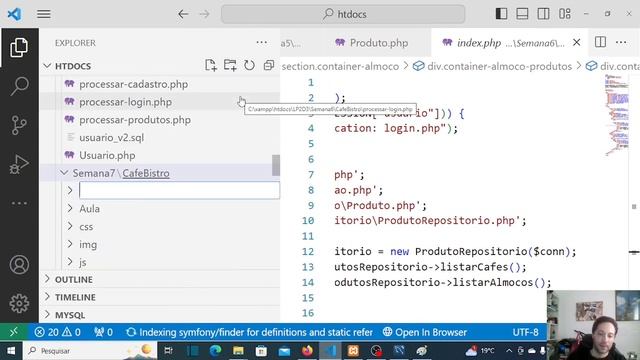The image size is (640, 360).
Task: Open the Accounts menu icon
Action: coord(19,265)
